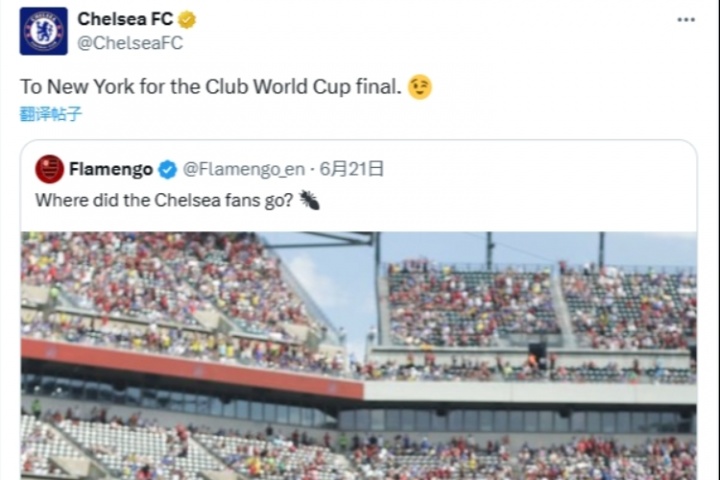Open the three-dot more options menu
The image size is (720, 480).
(685, 20)
